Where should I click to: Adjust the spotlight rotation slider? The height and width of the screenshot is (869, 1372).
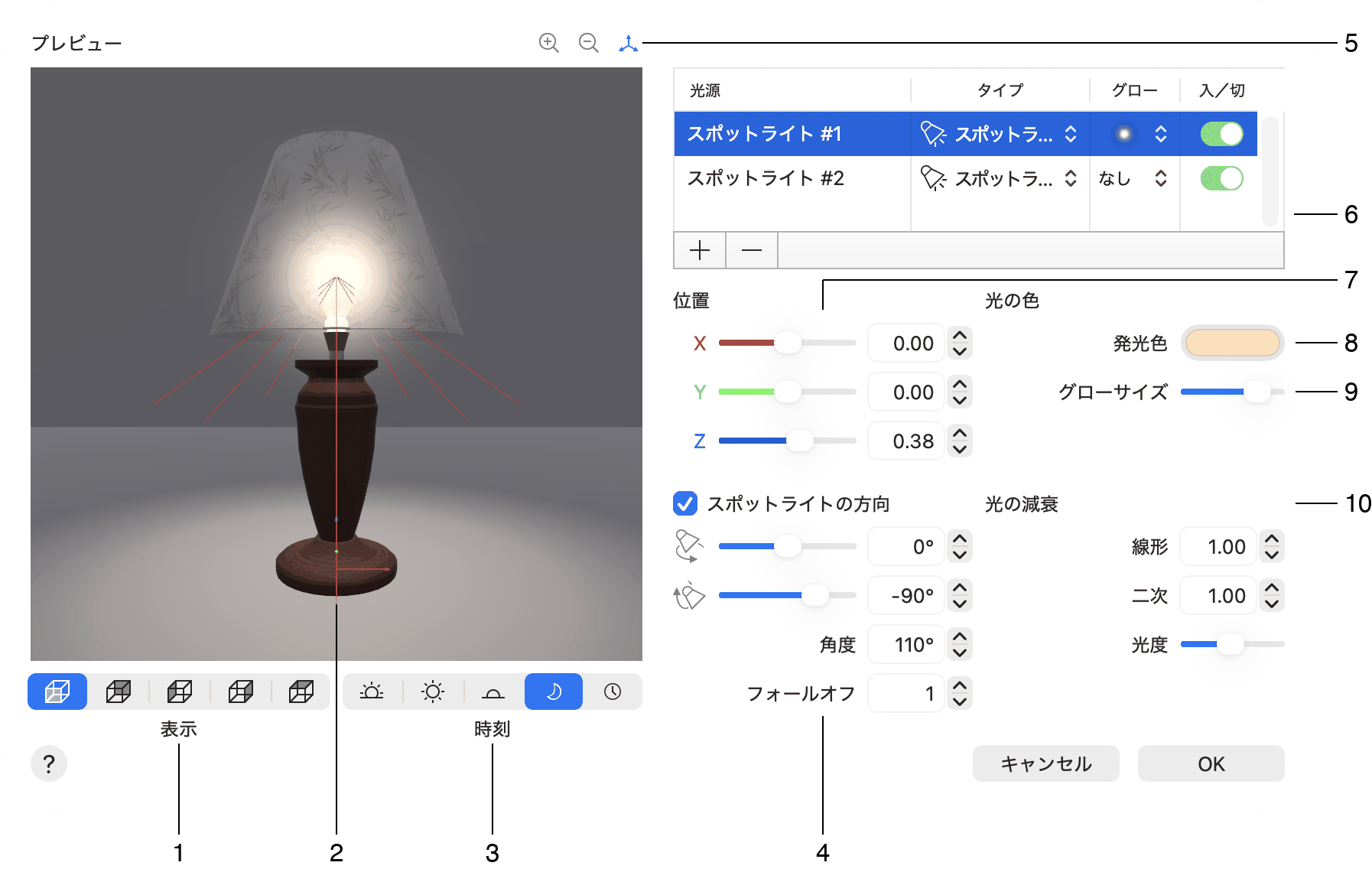tap(787, 546)
